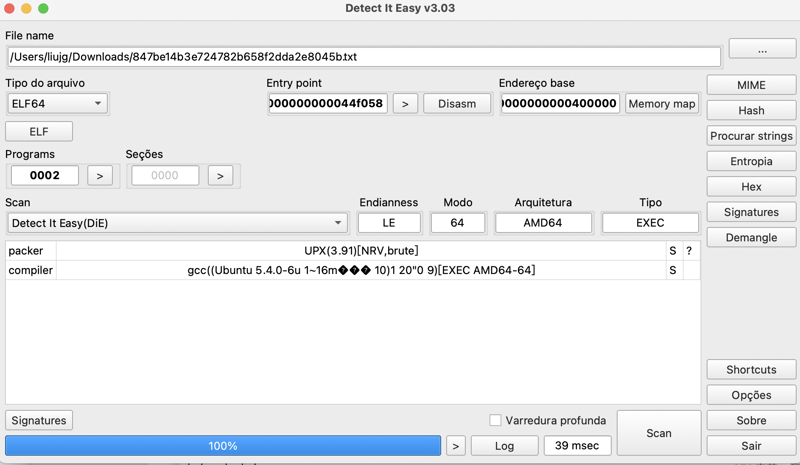Viewport: 800px width, 465px height.
Task: Open the Memory map
Action: pyautogui.click(x=662, y=104)
